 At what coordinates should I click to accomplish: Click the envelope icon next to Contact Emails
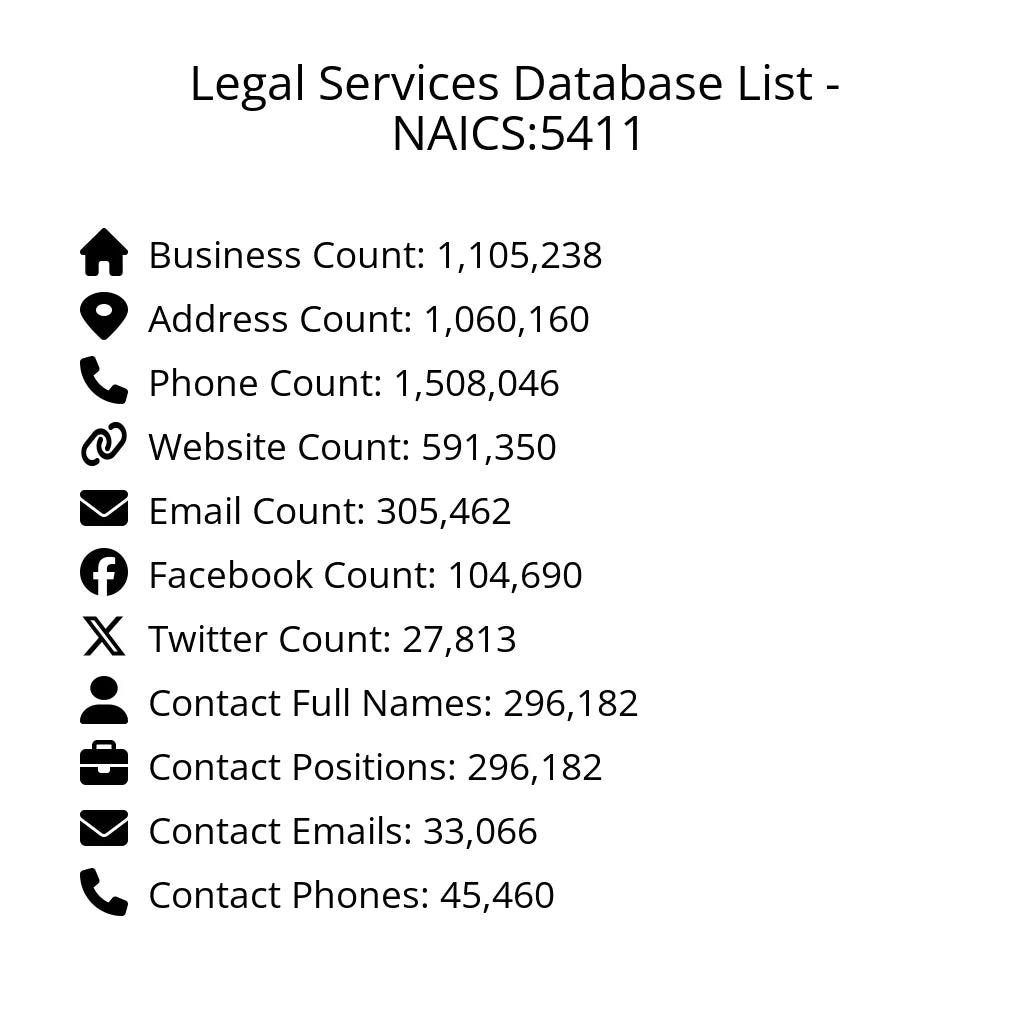click(x=104, y=829)
